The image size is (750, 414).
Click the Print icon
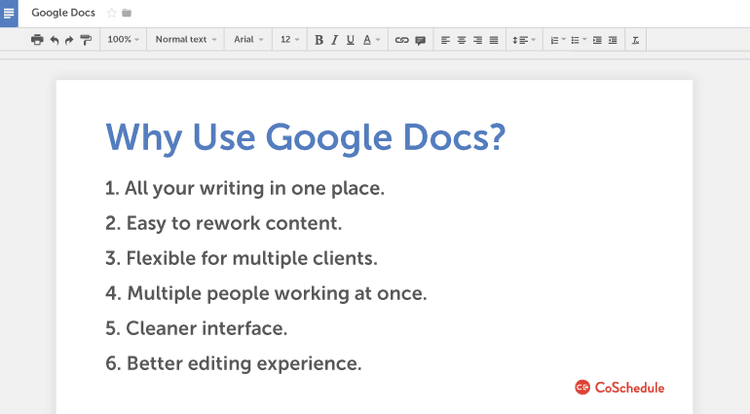coord(37,40)
